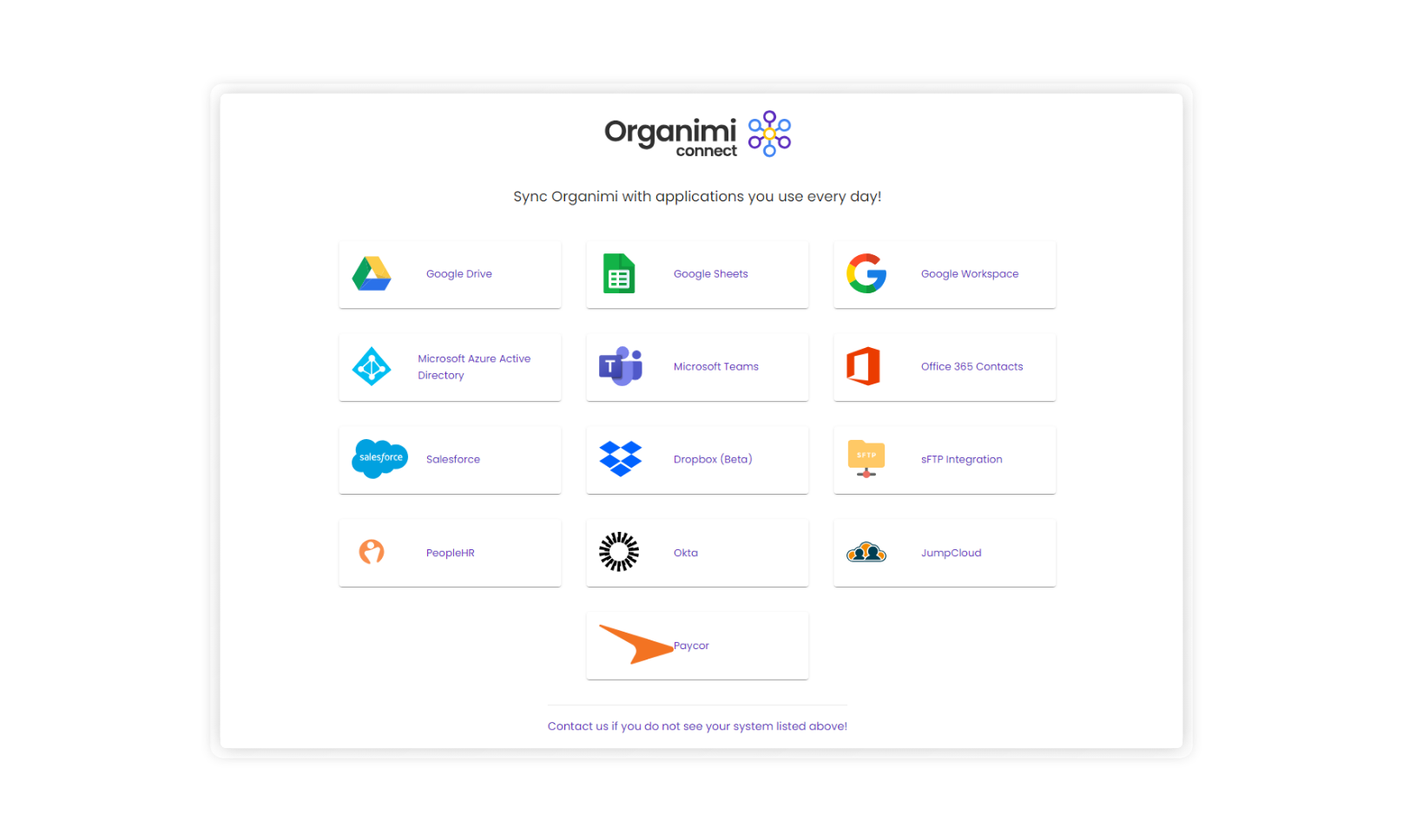Open Office 365 Contacts link

coord(972,367)
